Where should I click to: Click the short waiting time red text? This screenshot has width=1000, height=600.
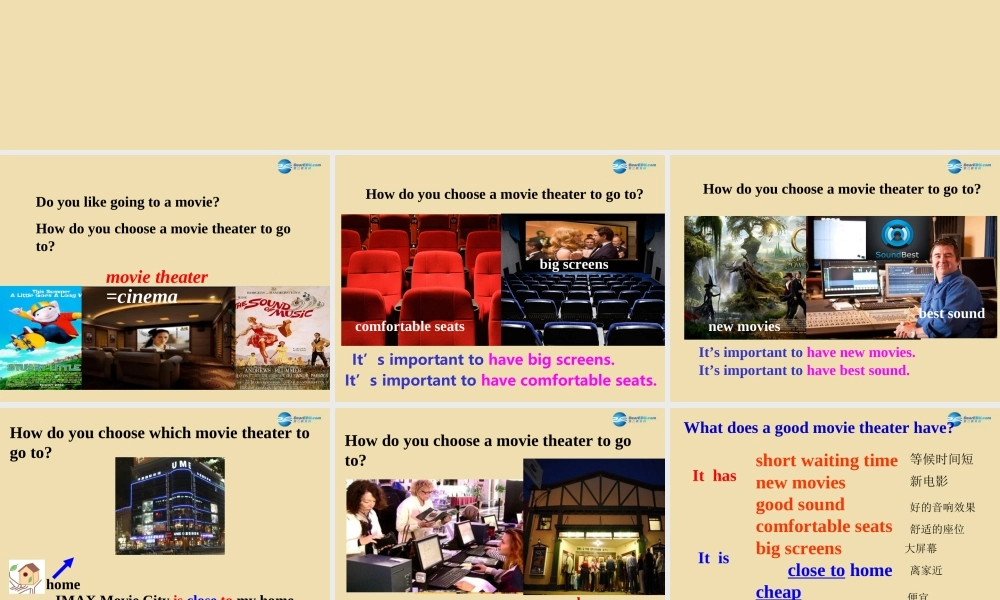[827, 460]
